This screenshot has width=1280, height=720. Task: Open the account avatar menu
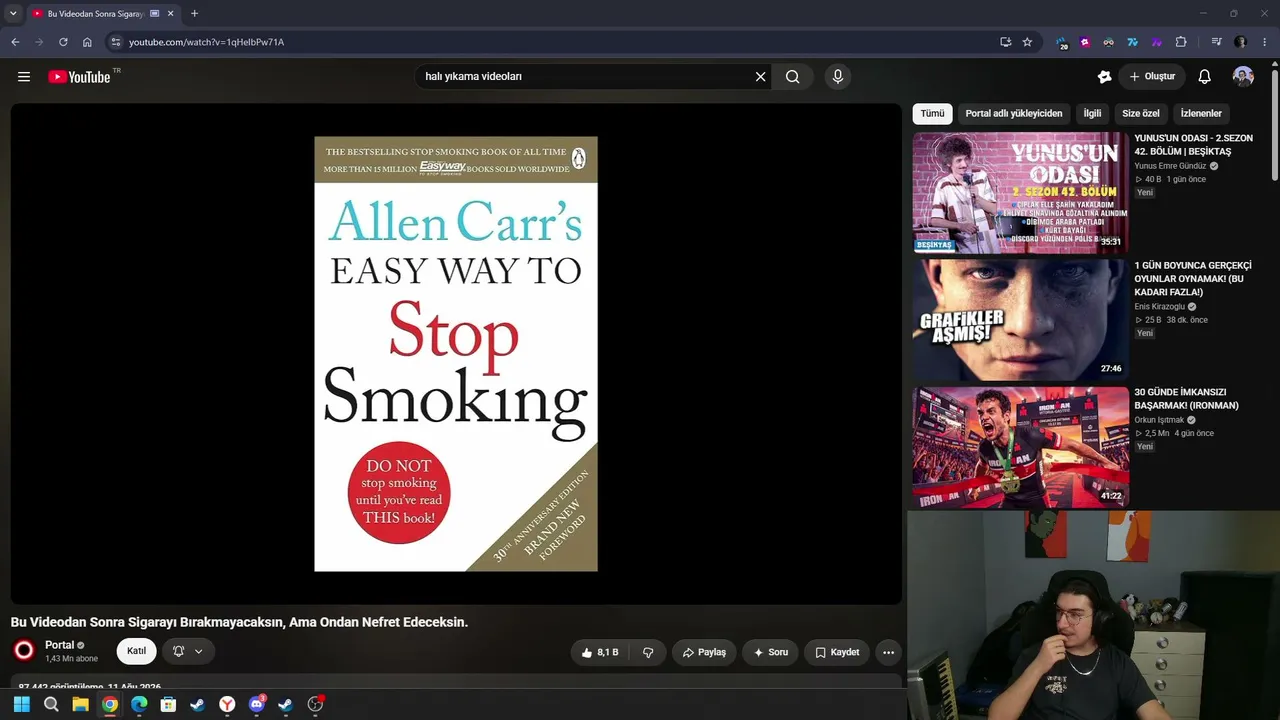coord(1243,77)
